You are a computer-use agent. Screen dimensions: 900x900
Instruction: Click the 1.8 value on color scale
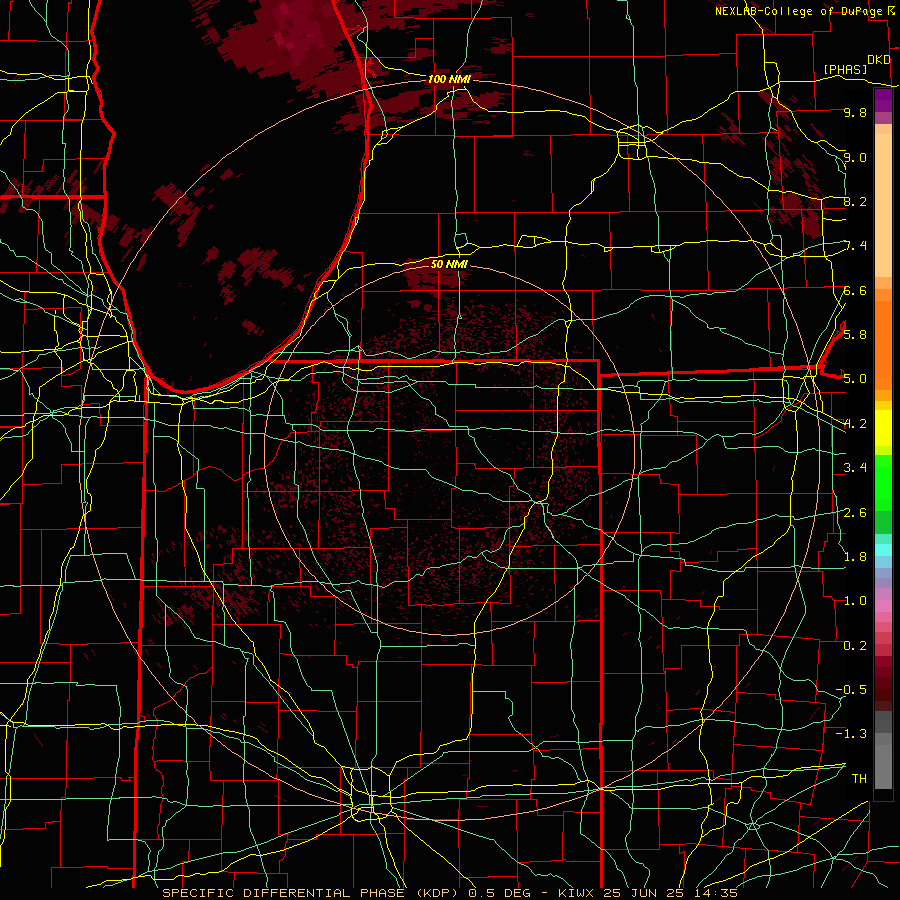pos(855,556)
